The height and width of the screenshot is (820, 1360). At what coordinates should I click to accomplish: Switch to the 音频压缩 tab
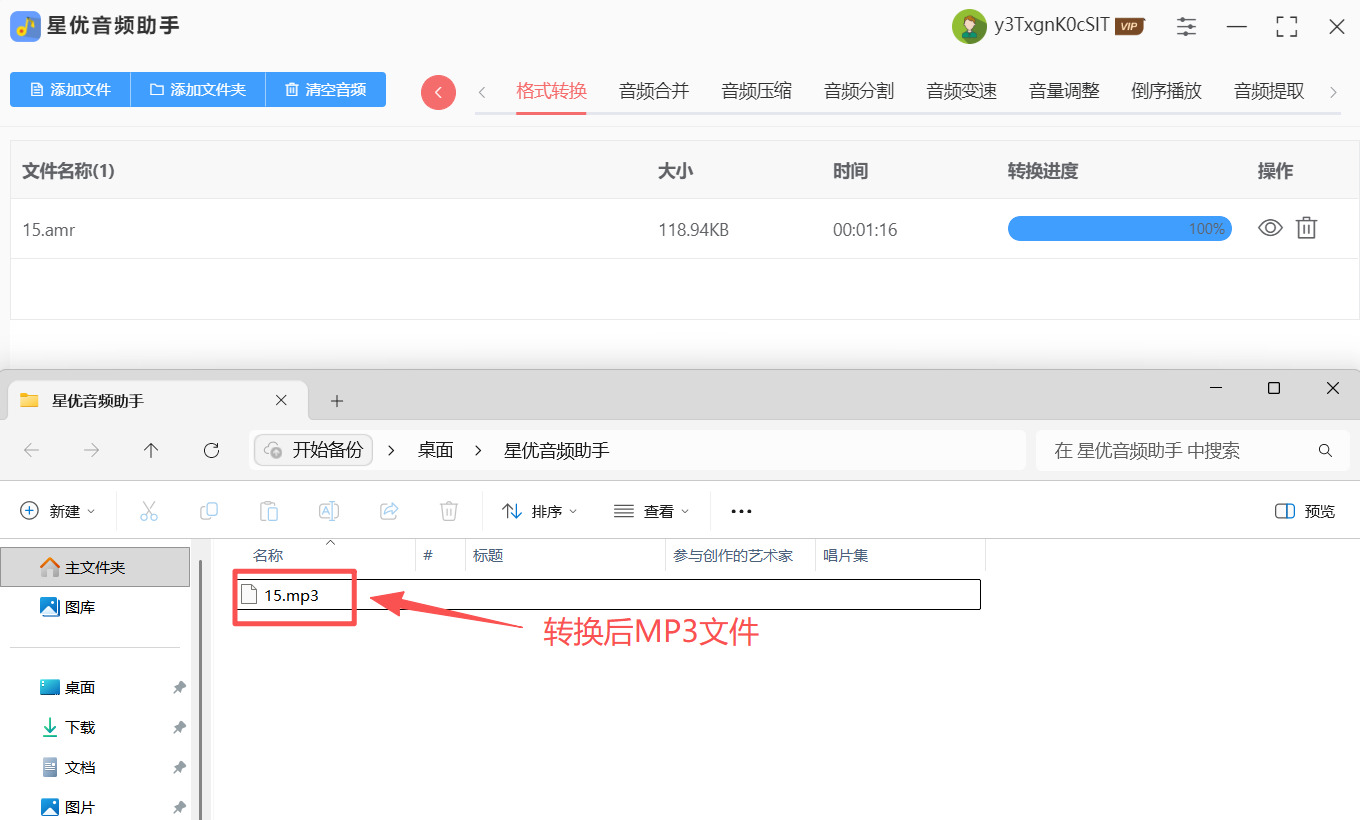point(756,92)
